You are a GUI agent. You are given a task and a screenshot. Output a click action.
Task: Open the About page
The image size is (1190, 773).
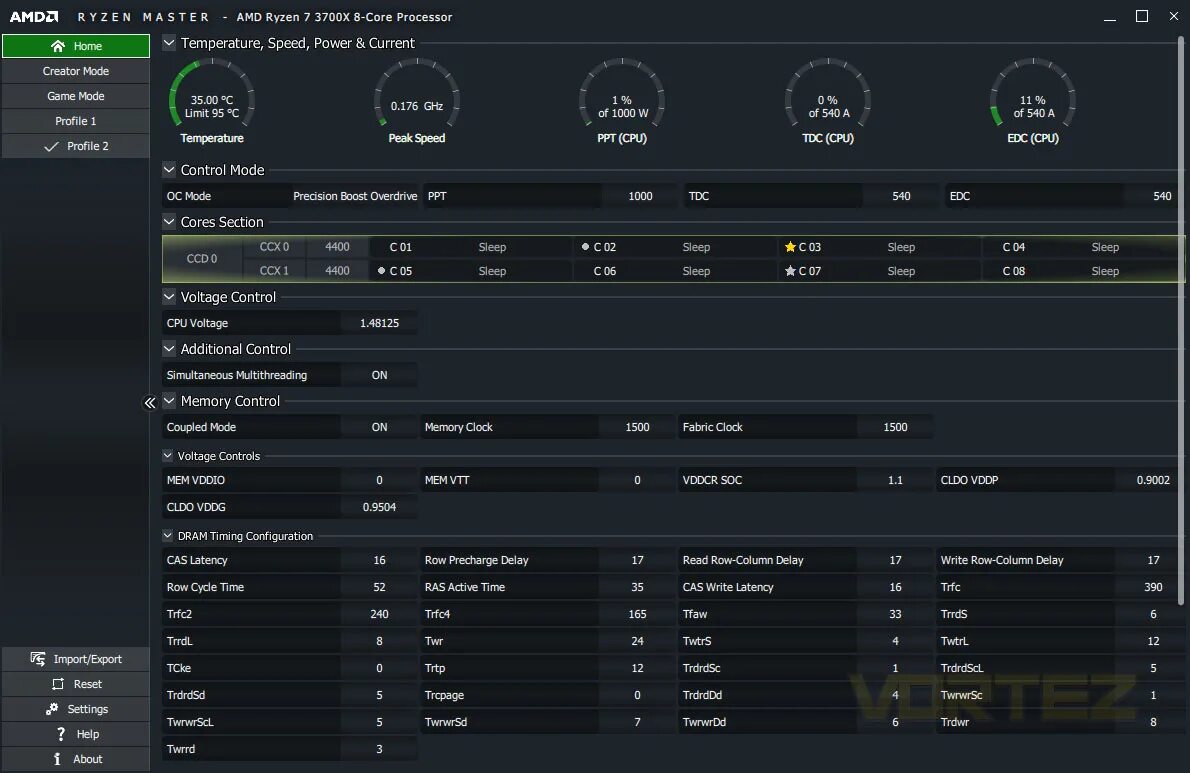coord(76,759)
